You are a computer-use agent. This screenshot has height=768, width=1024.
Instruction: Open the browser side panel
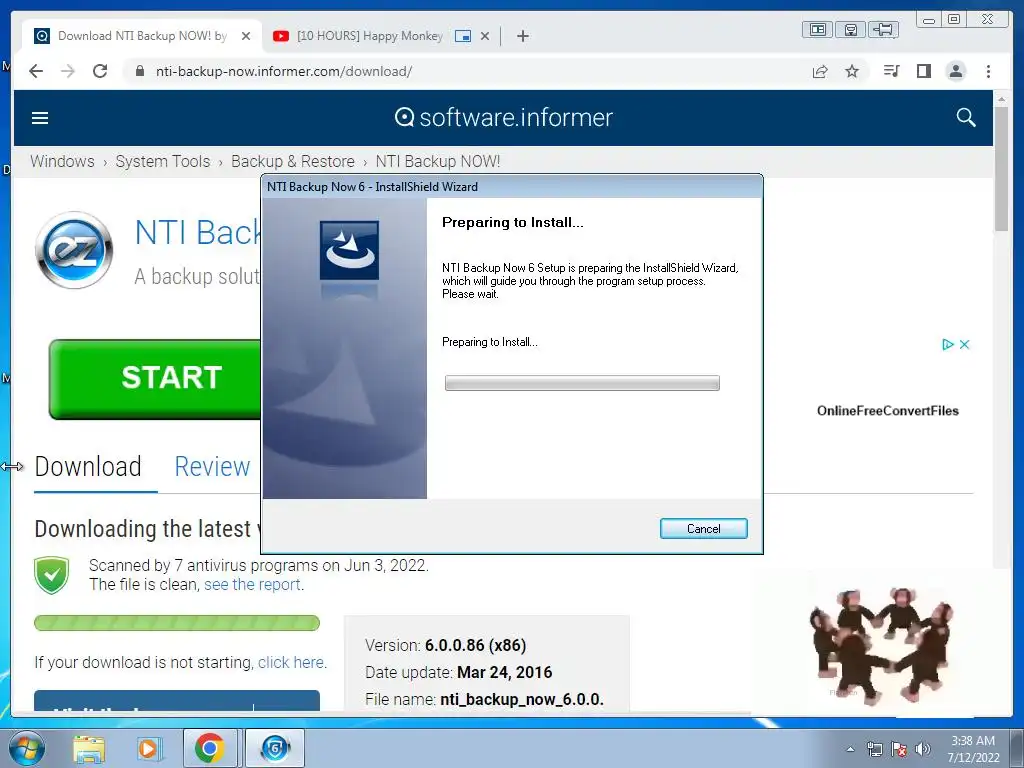click(923, 71)
